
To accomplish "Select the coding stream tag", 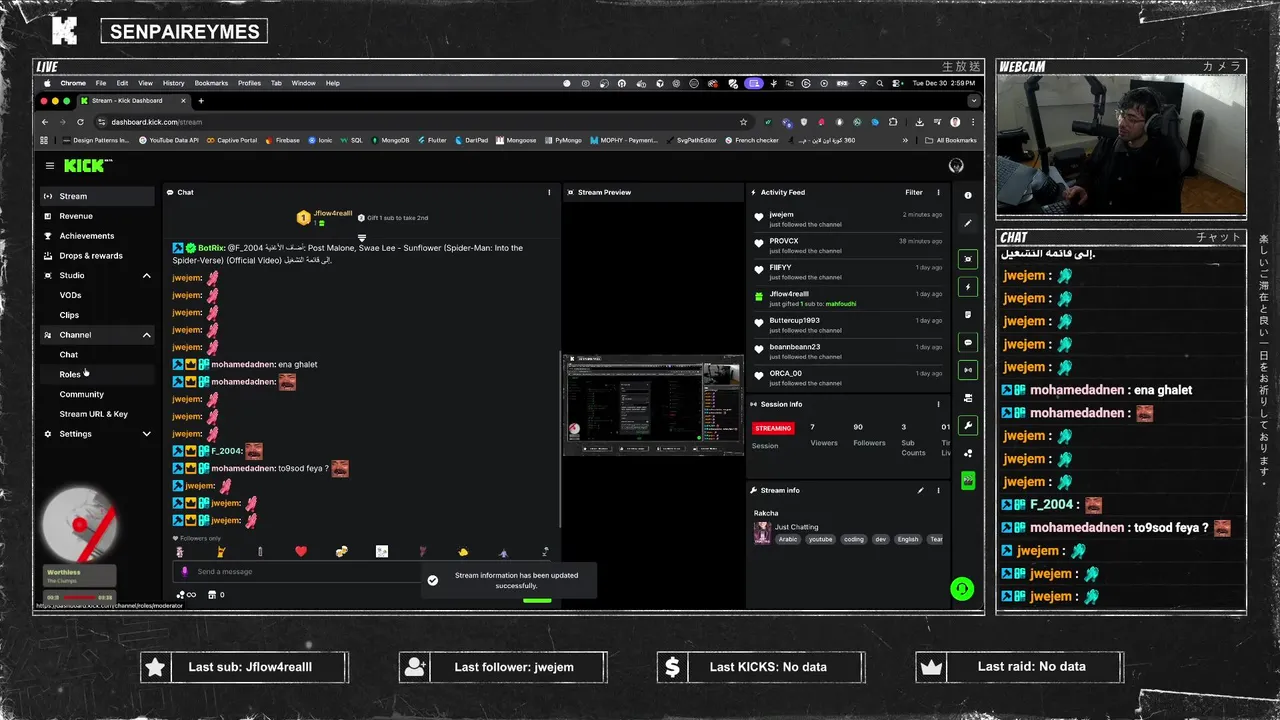I will [853, 539].
